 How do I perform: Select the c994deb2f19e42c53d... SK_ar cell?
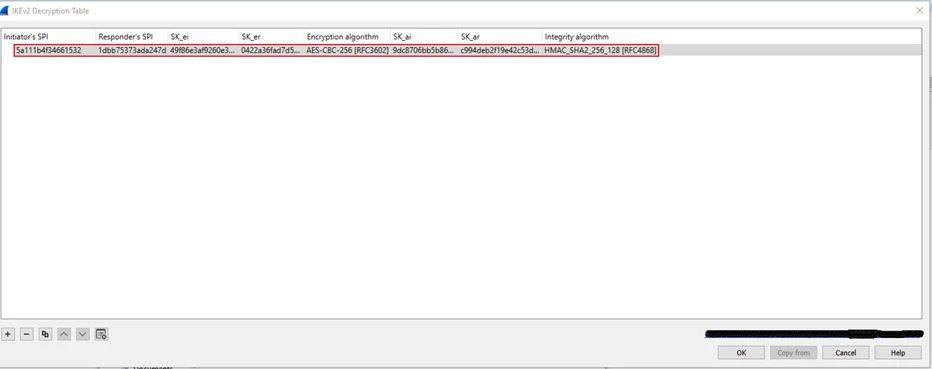point(500,51)
